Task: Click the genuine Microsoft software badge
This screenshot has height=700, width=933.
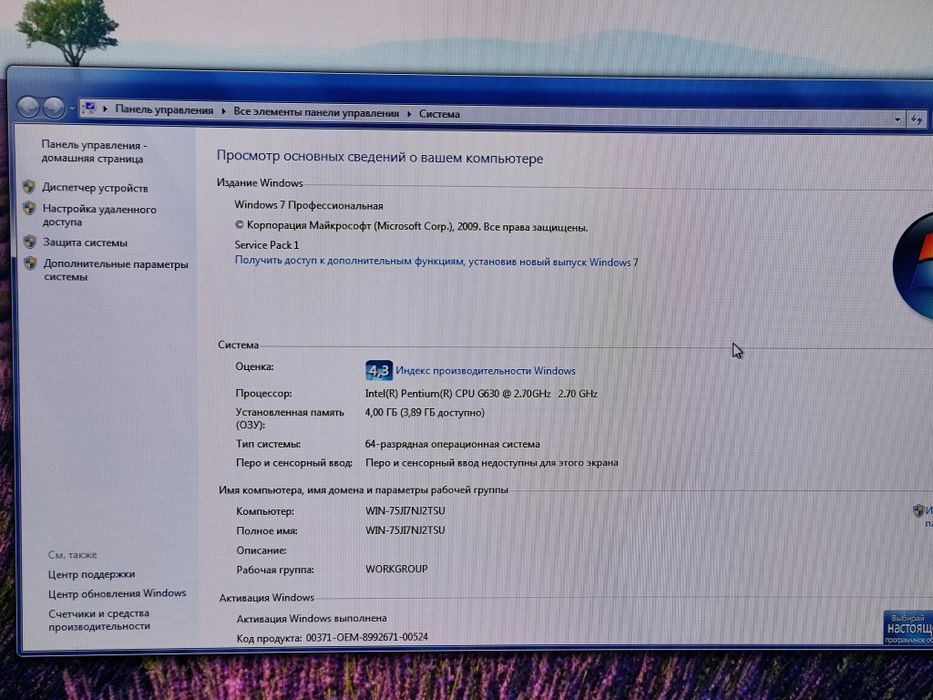Action: tap(907, 627)
